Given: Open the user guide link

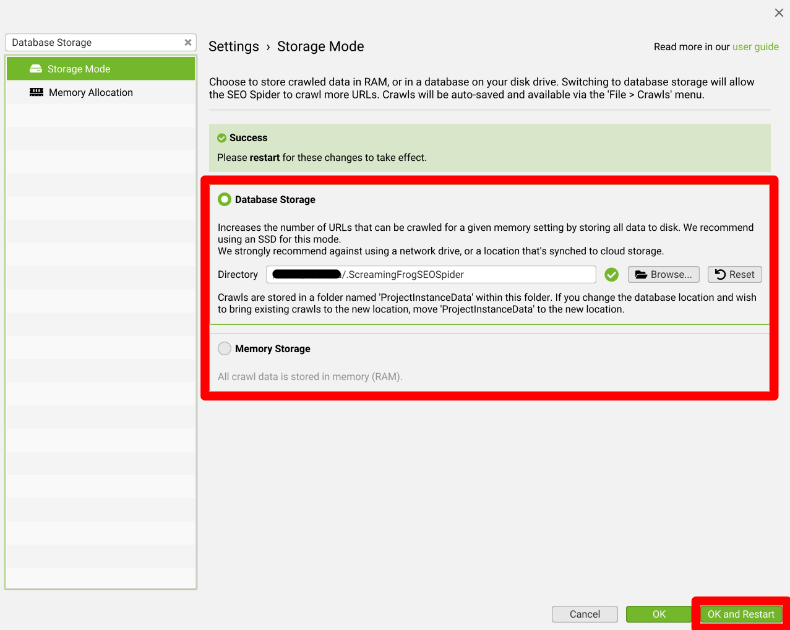Looking at the screenshot, I should (755, 47).
